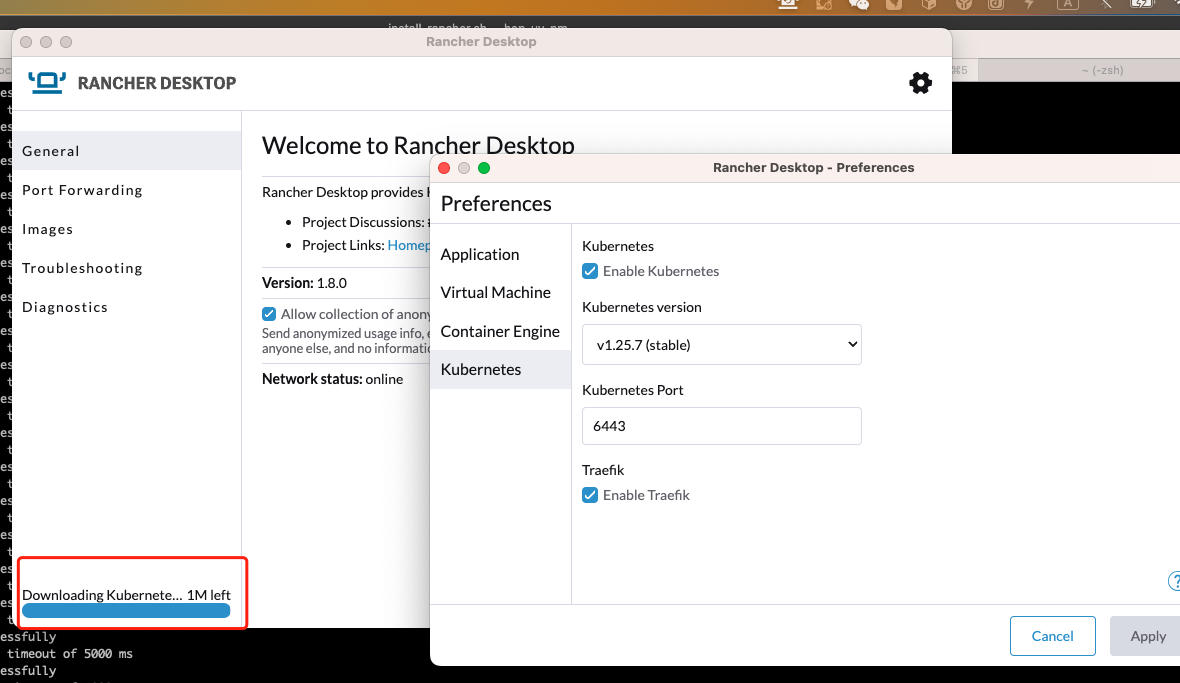Screen dimensions: 1180x683
Task: Disable the Enable Traefik checkbox
Action: [x=589, y=495]
